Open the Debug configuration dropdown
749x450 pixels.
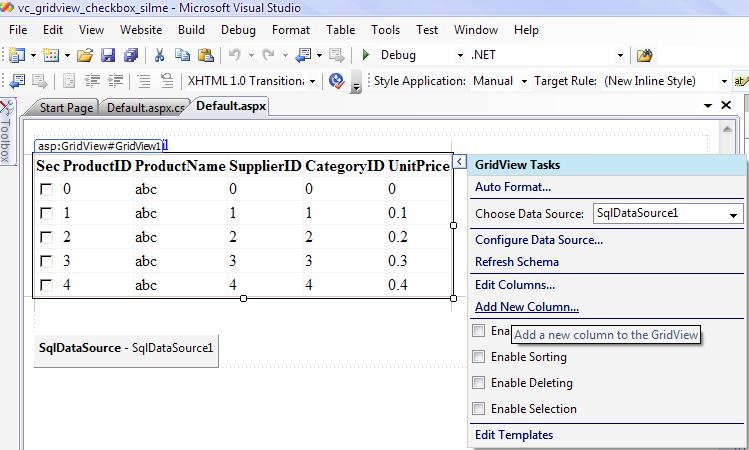pyautogui.click(x=460, y=55)
